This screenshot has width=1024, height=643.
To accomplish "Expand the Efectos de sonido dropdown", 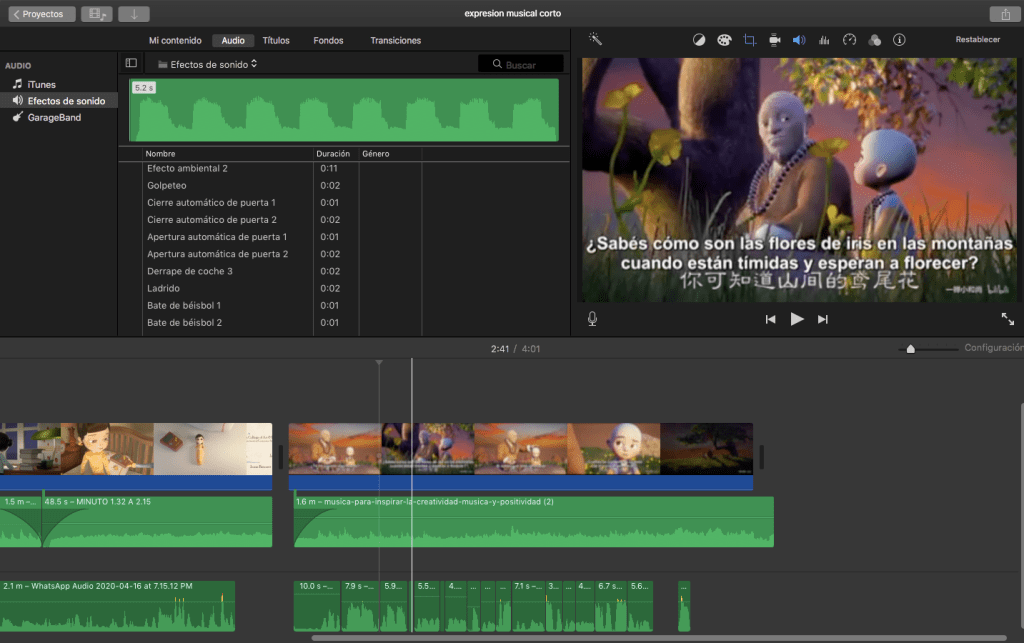I will point(214,64).
